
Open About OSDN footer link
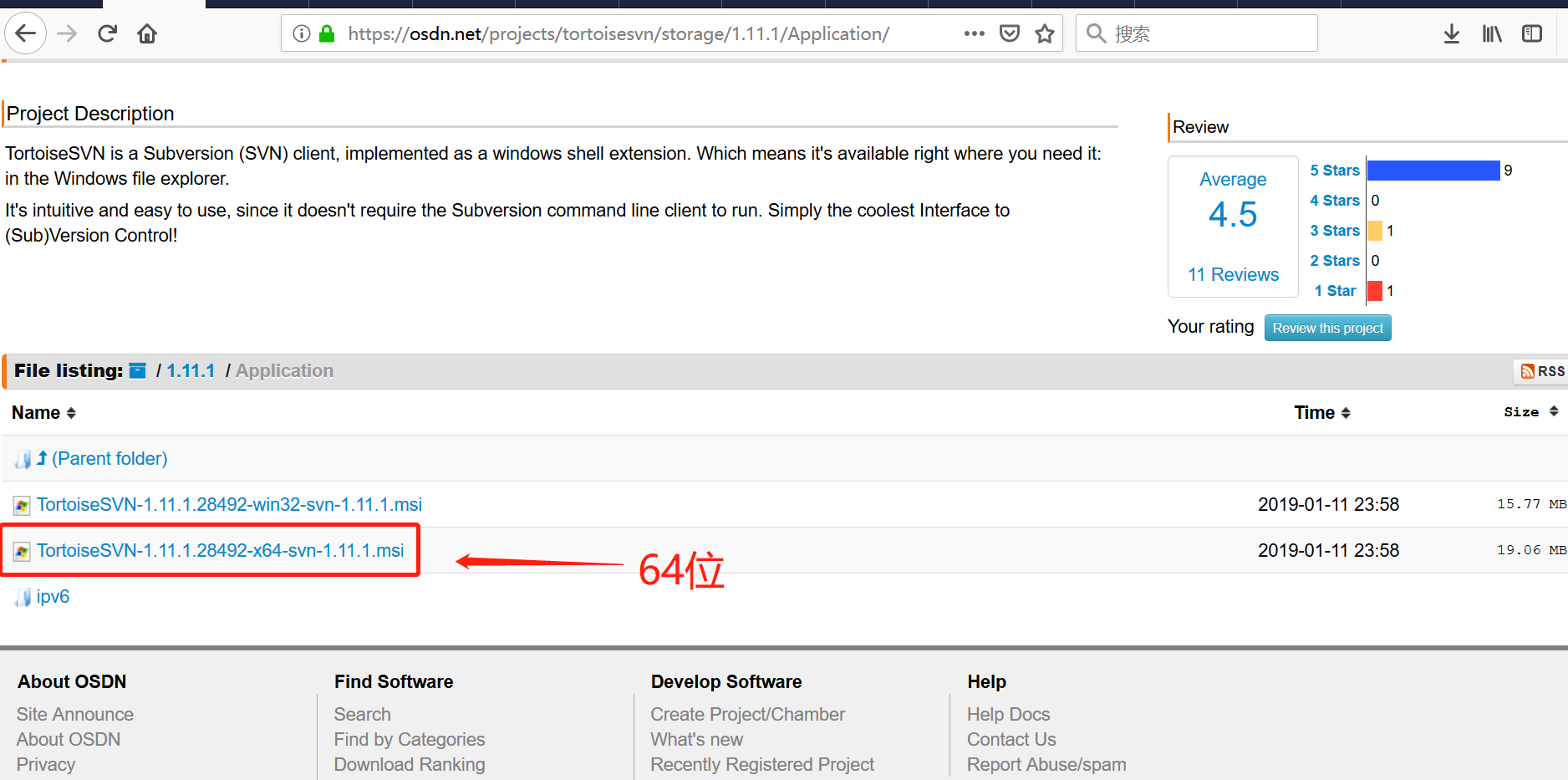point(69,739)
